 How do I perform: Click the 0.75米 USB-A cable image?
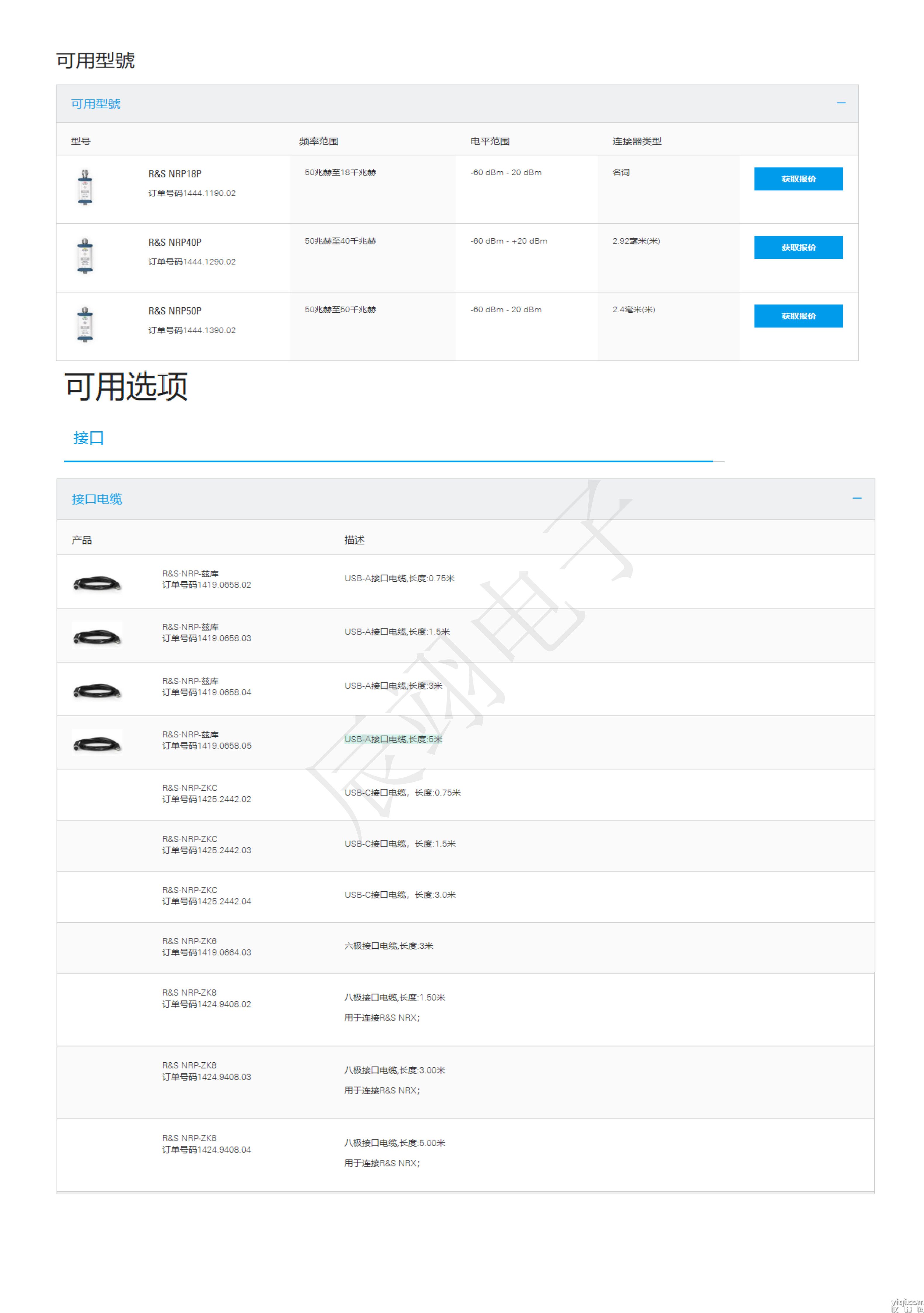point(97,583)
